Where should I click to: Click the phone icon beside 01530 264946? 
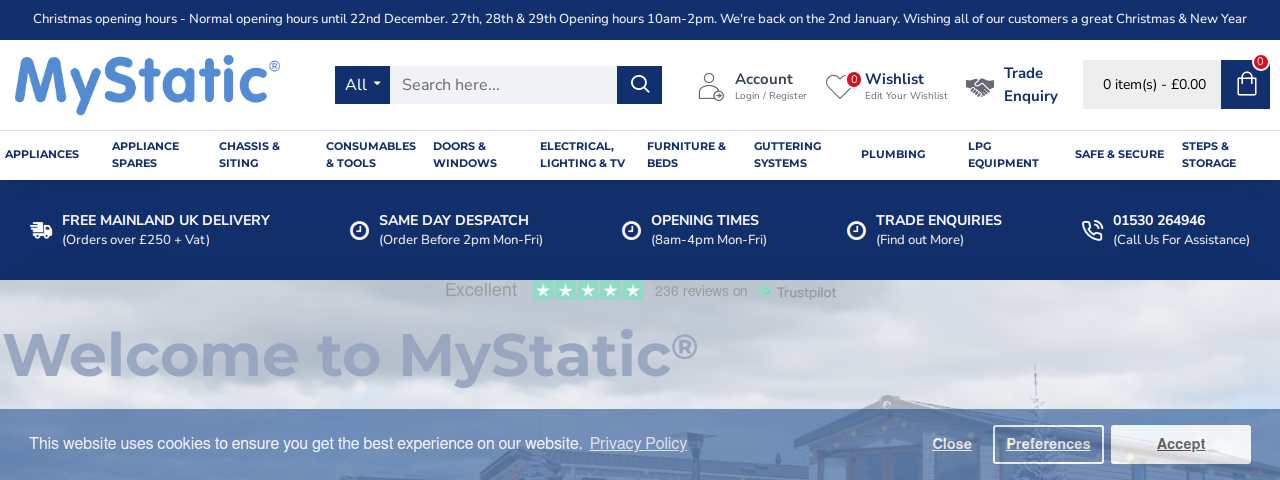click(x=1092, y=230)
